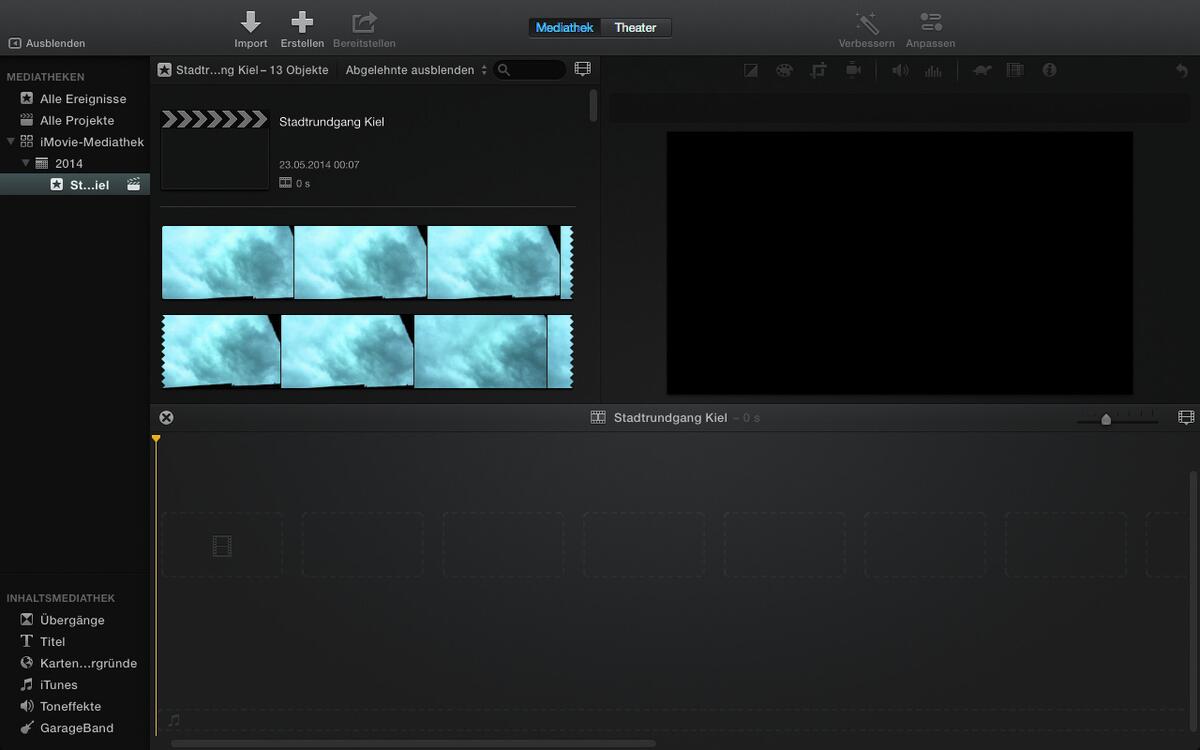Adjust the thumbnail zoom slider above the timeline
The width and height of the screenshot is (1200, 750).
[1105, 419]
